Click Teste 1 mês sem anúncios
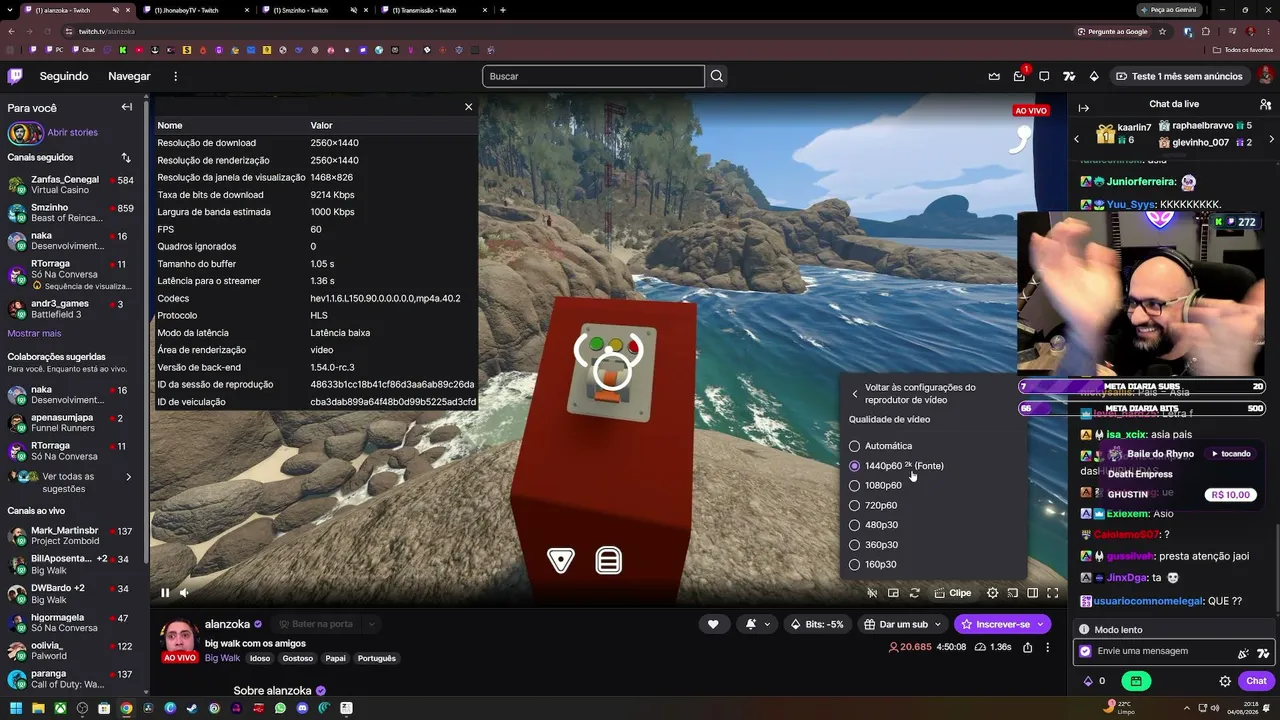The height and width of the screenshot is (720, 1280). coord(1179,76)
